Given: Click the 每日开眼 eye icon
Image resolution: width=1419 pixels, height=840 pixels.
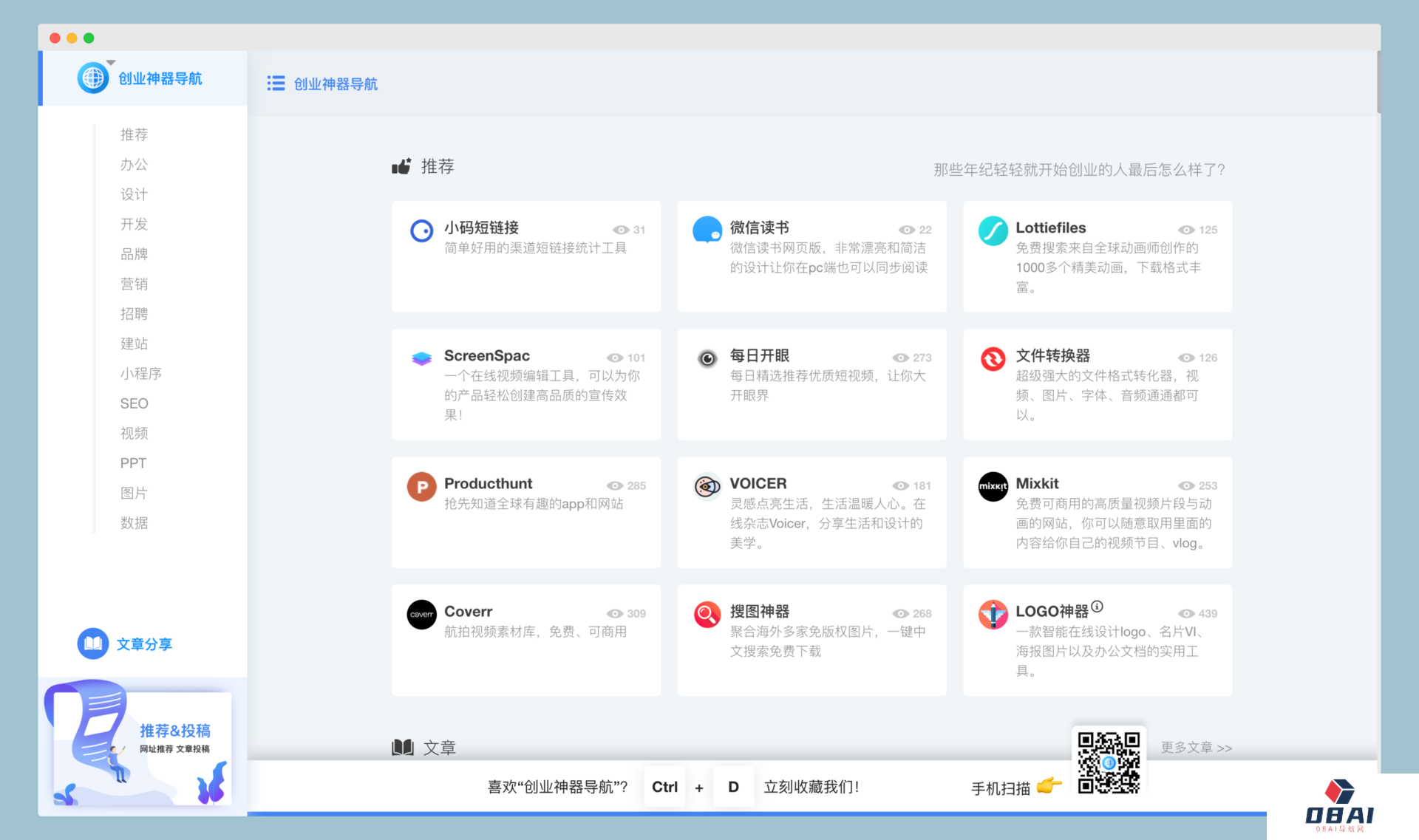Looking at the screenshot, I should coord(707,358).
